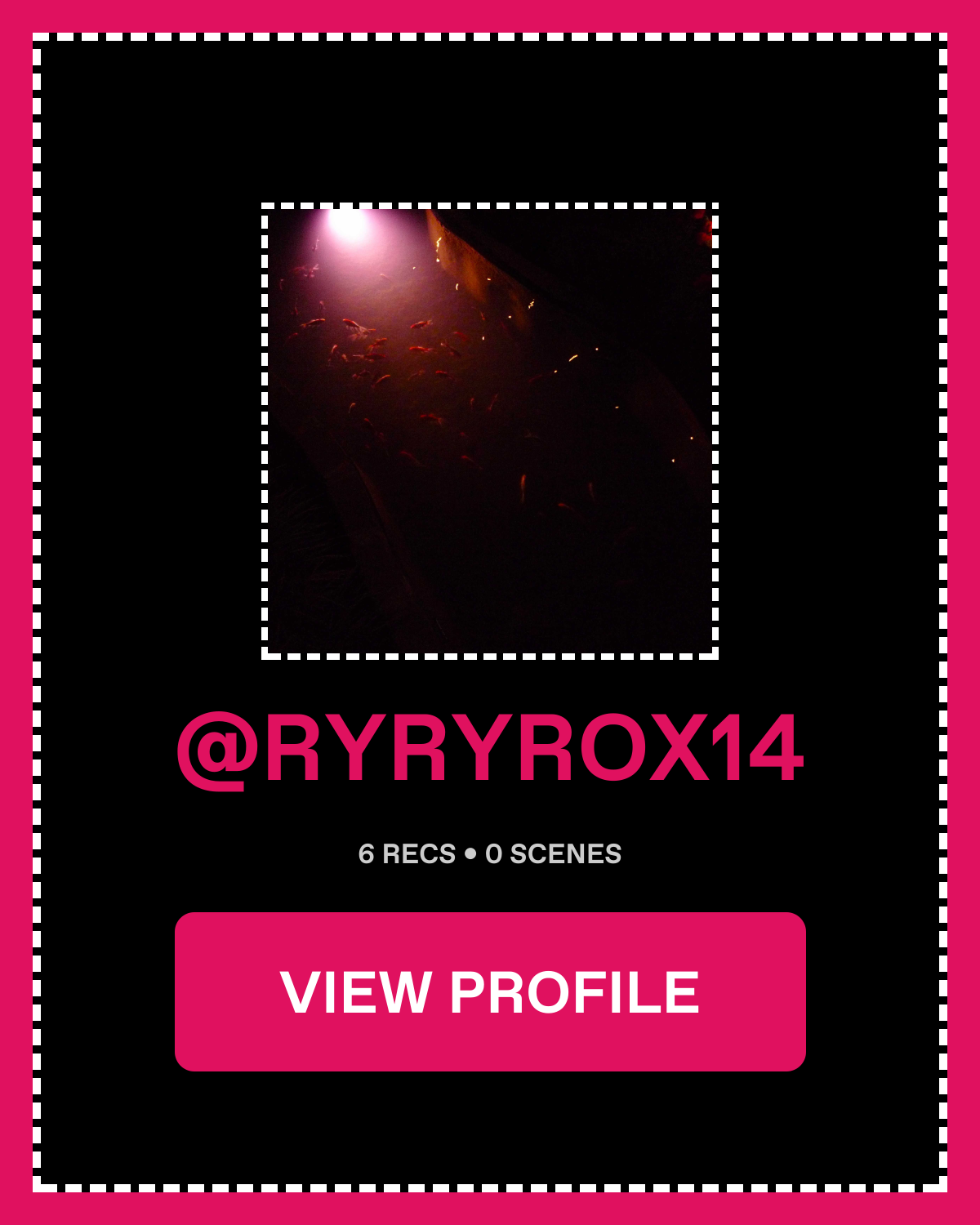Image resolution: width=980 pixels, height=1225 pixels.
Task: Click the dark lower part of photo
Action: (490, 588)
